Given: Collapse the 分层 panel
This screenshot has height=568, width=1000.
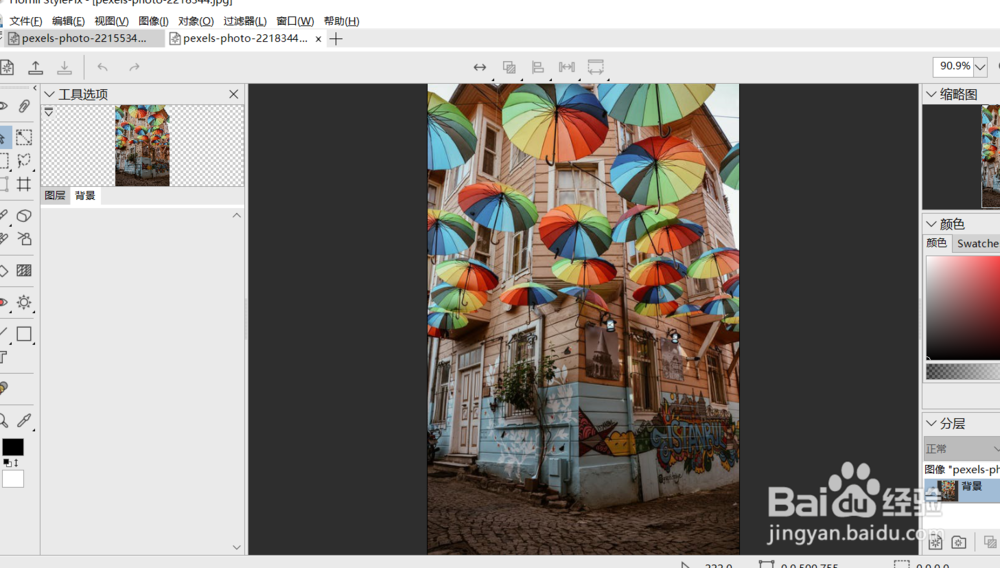Looking at the screenshot, I should coord(931,423).
